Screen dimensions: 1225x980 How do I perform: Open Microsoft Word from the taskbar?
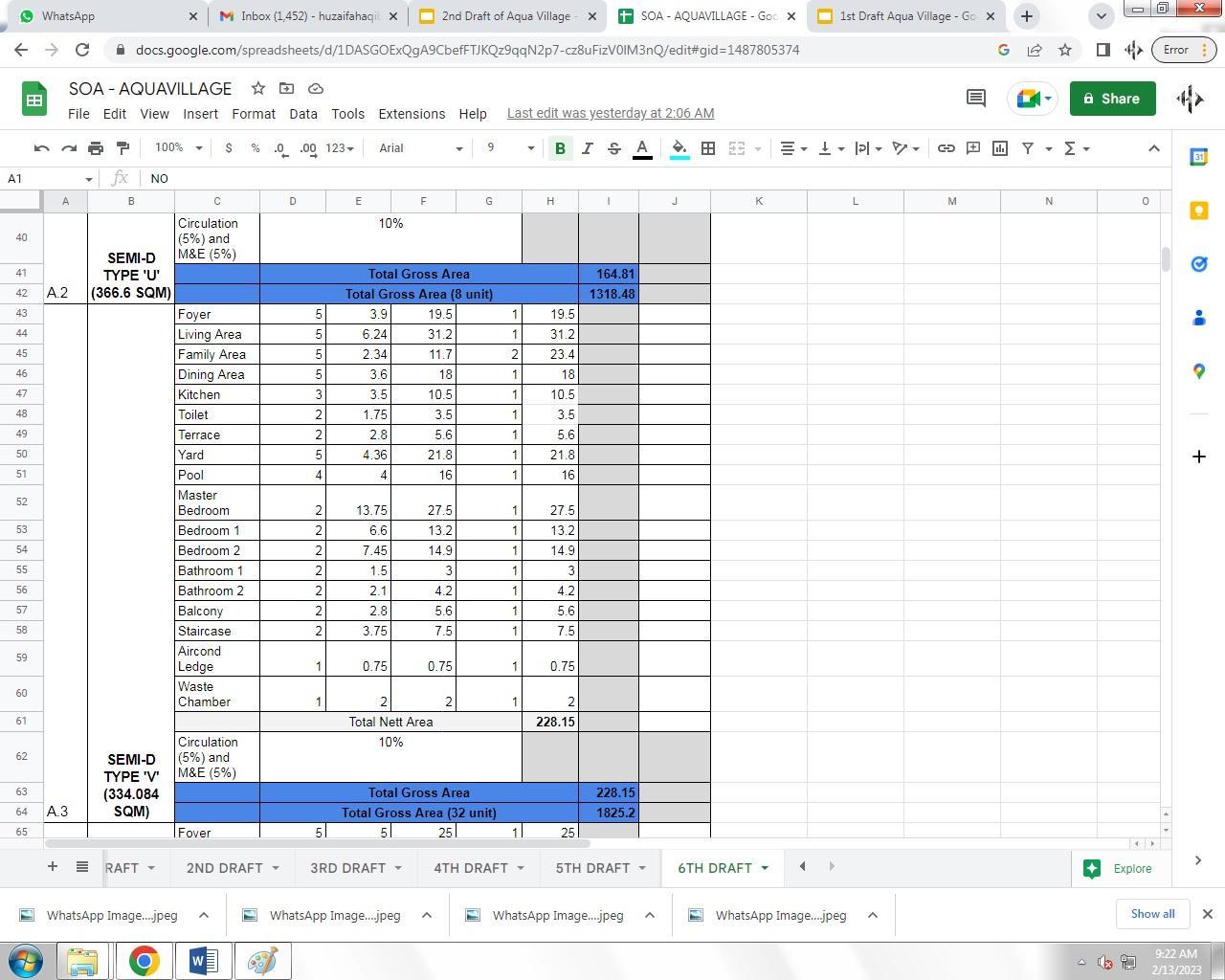203,961
